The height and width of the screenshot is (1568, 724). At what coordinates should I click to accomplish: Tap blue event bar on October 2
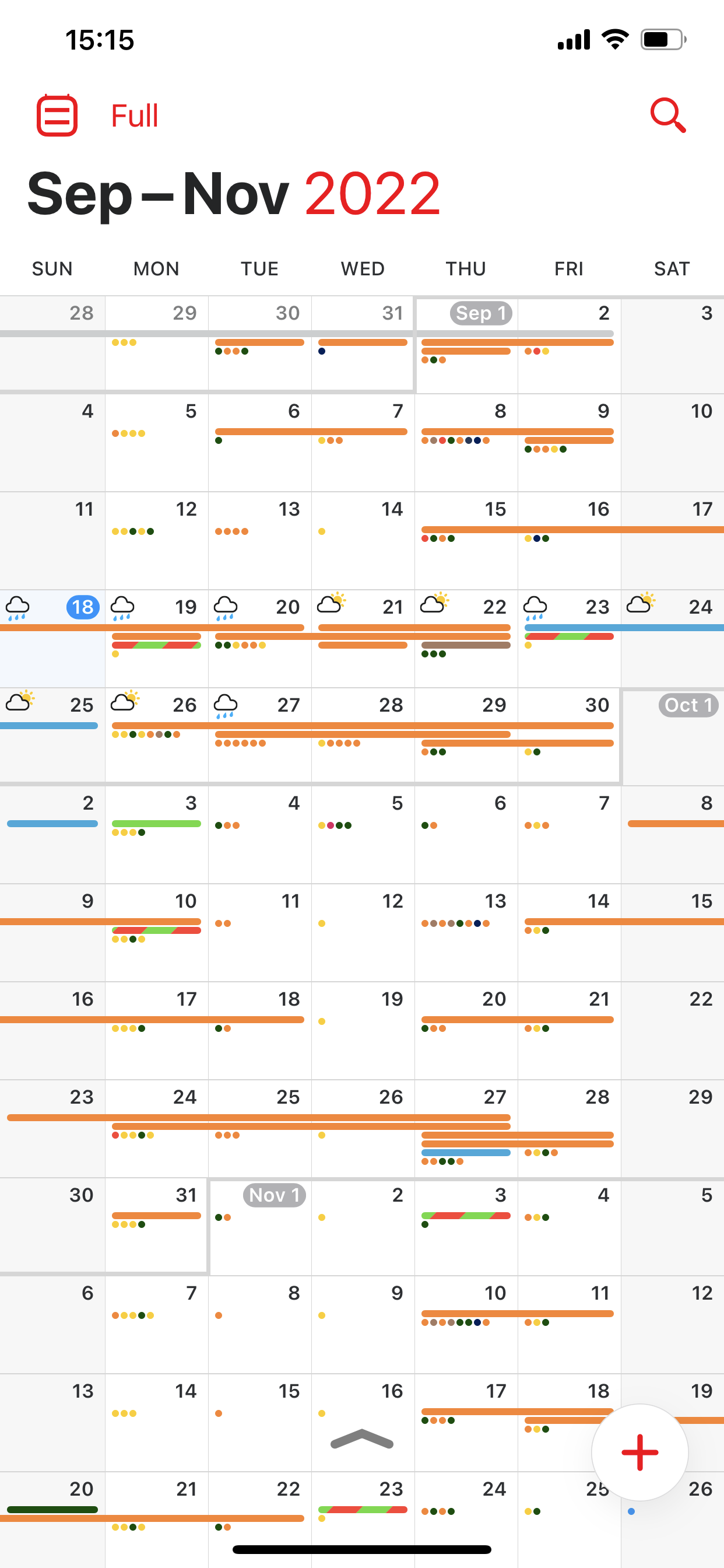[x=52, y=824]
